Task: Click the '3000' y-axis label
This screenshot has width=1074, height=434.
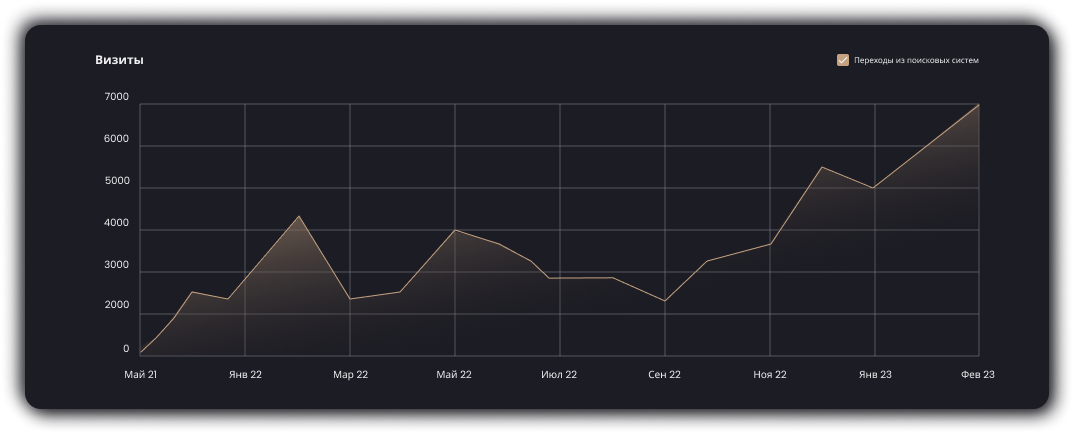Action: coord(116,265)
